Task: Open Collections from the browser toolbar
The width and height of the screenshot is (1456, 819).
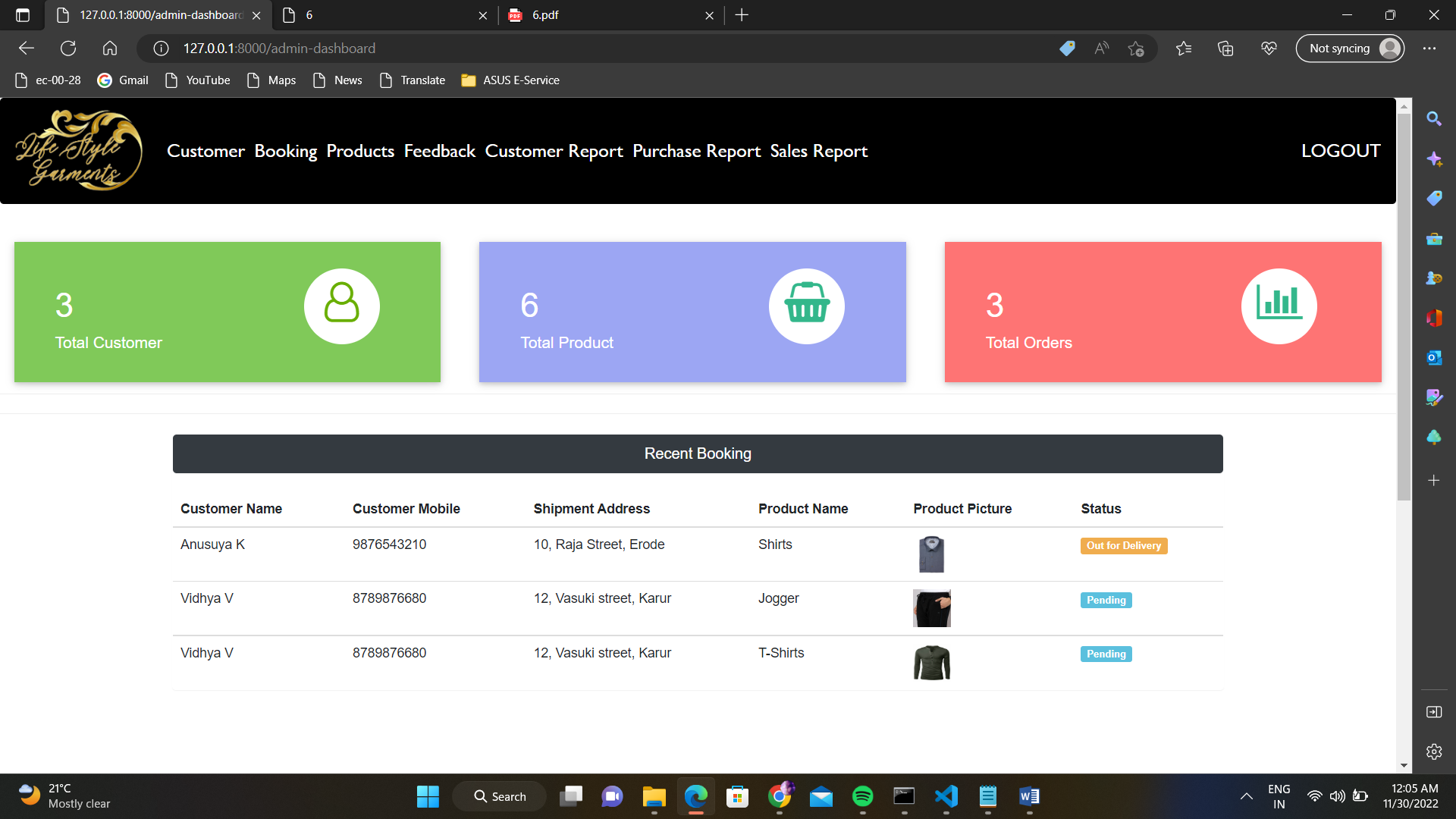Action: (x=1225, y=48)
